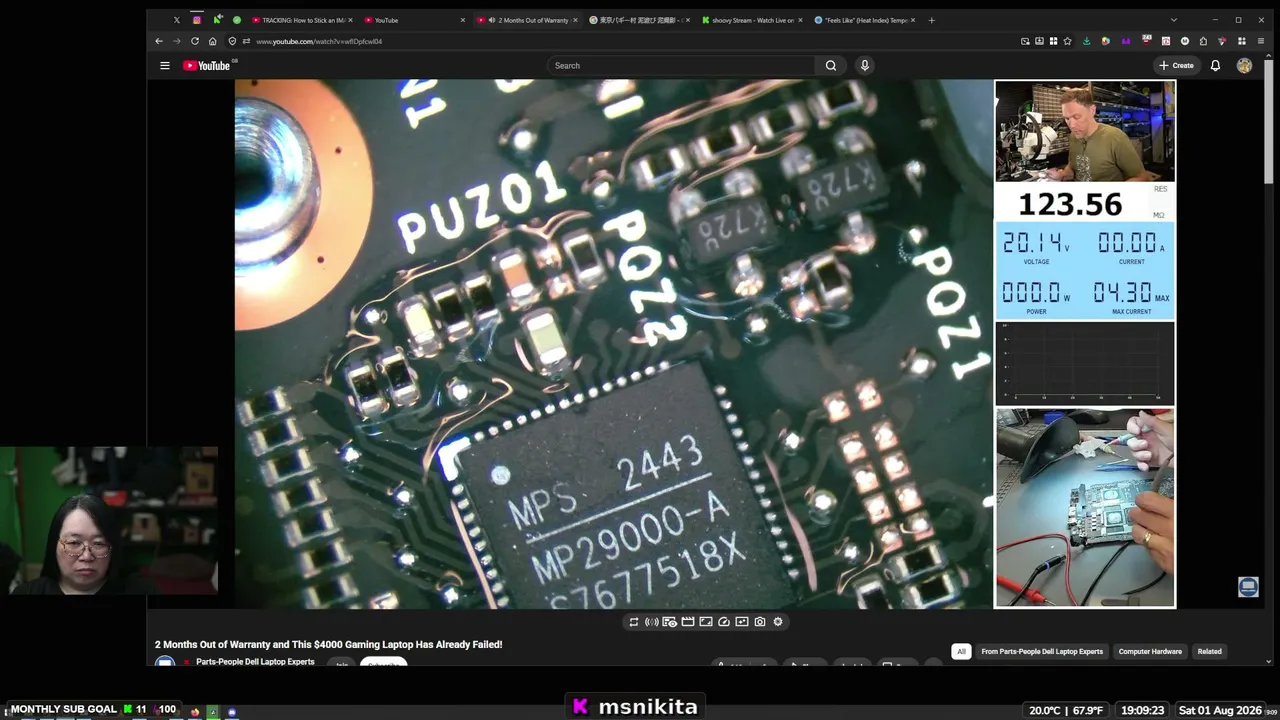This screenshot has height=720, width=1280.
Task: Open pinned X tab
Action: 177,20
